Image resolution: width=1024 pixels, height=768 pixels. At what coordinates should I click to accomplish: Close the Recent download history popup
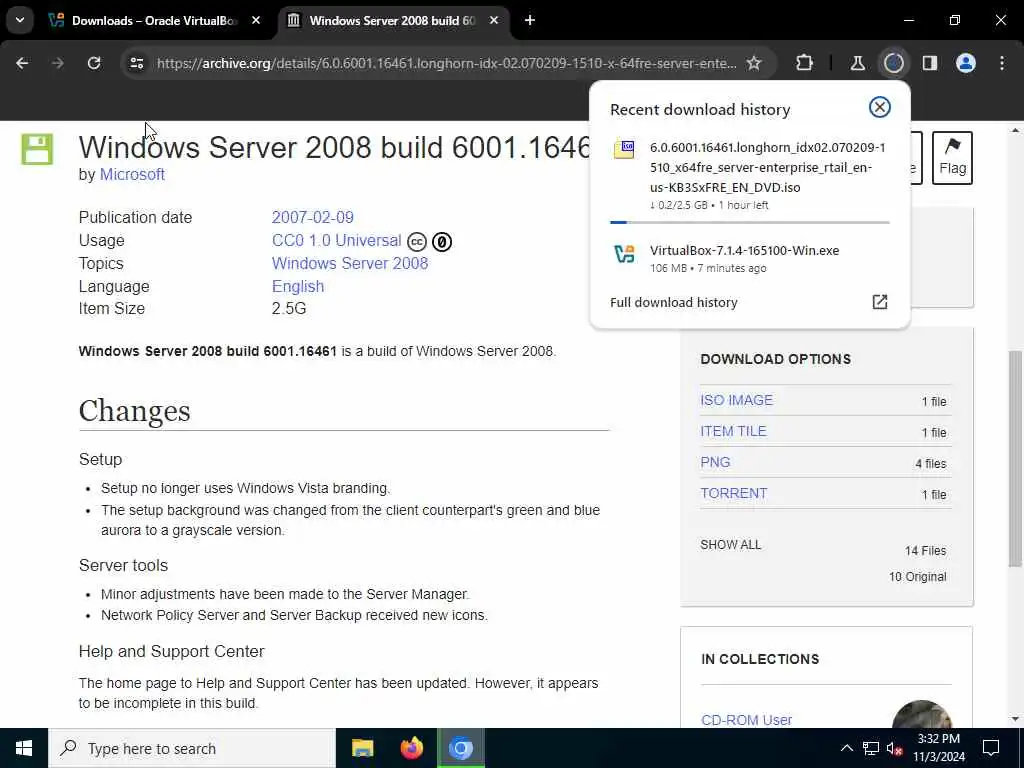click(x=880, y=107)
